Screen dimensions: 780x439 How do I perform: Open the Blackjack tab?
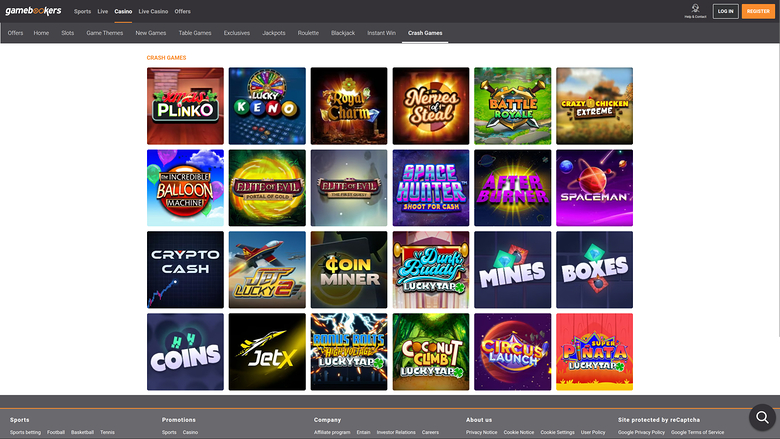[x=343, y=33]
